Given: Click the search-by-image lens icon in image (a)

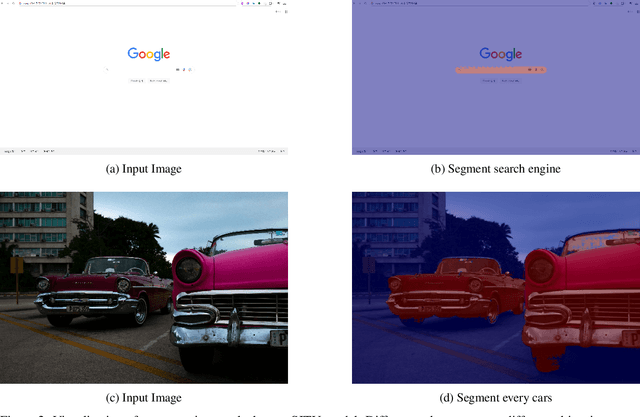Looking at the screenshot, I should click(188, 70).
